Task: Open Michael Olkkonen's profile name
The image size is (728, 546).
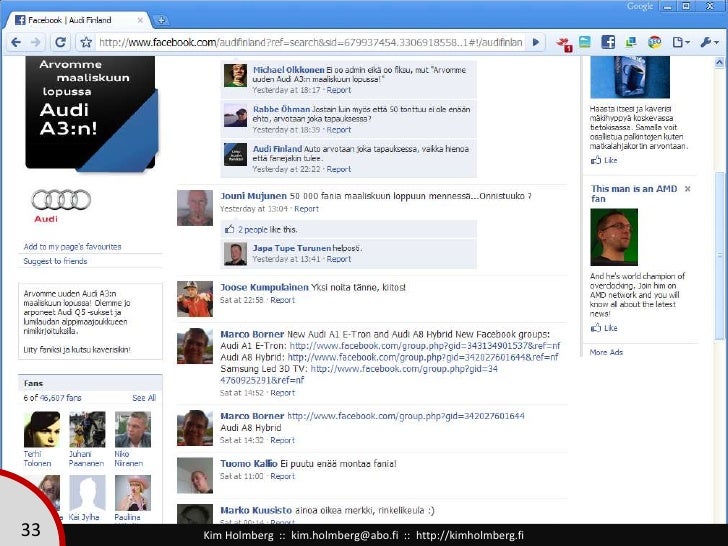Action: (288, 70)
